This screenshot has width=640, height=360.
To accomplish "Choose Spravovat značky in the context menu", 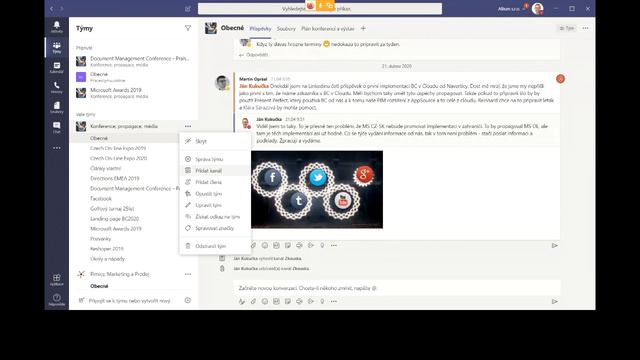I will (x=215, y=228).
